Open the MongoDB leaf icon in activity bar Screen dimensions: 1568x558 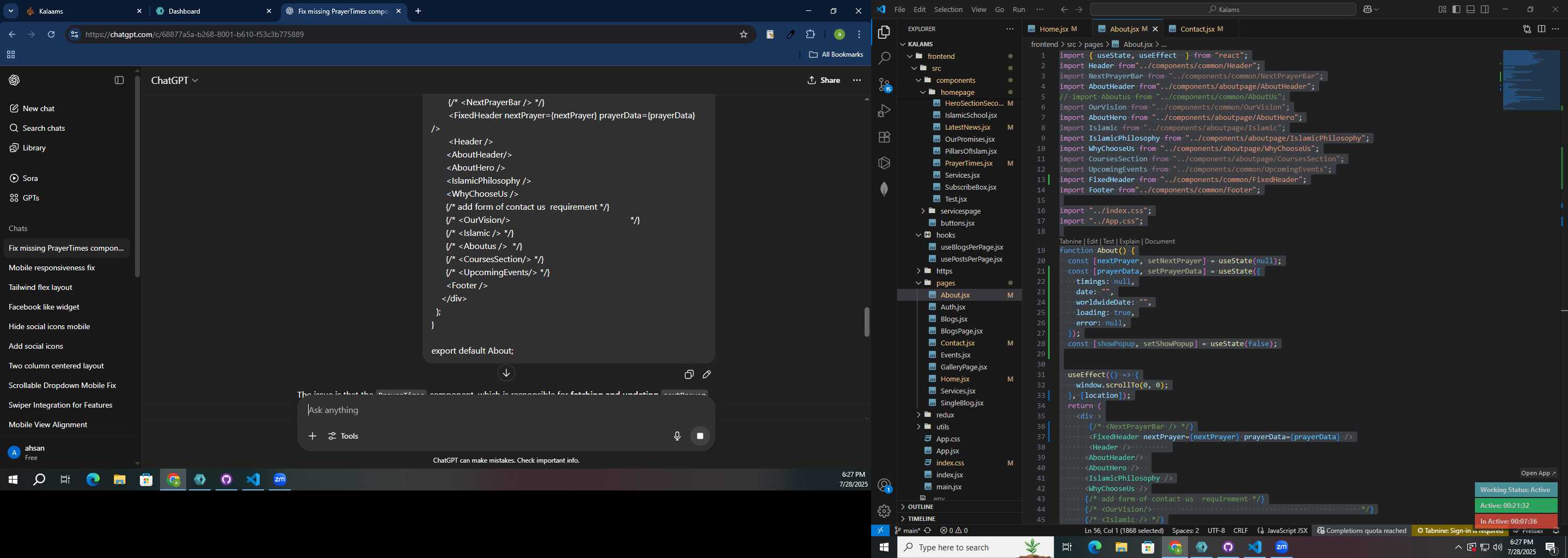point(884,189)
